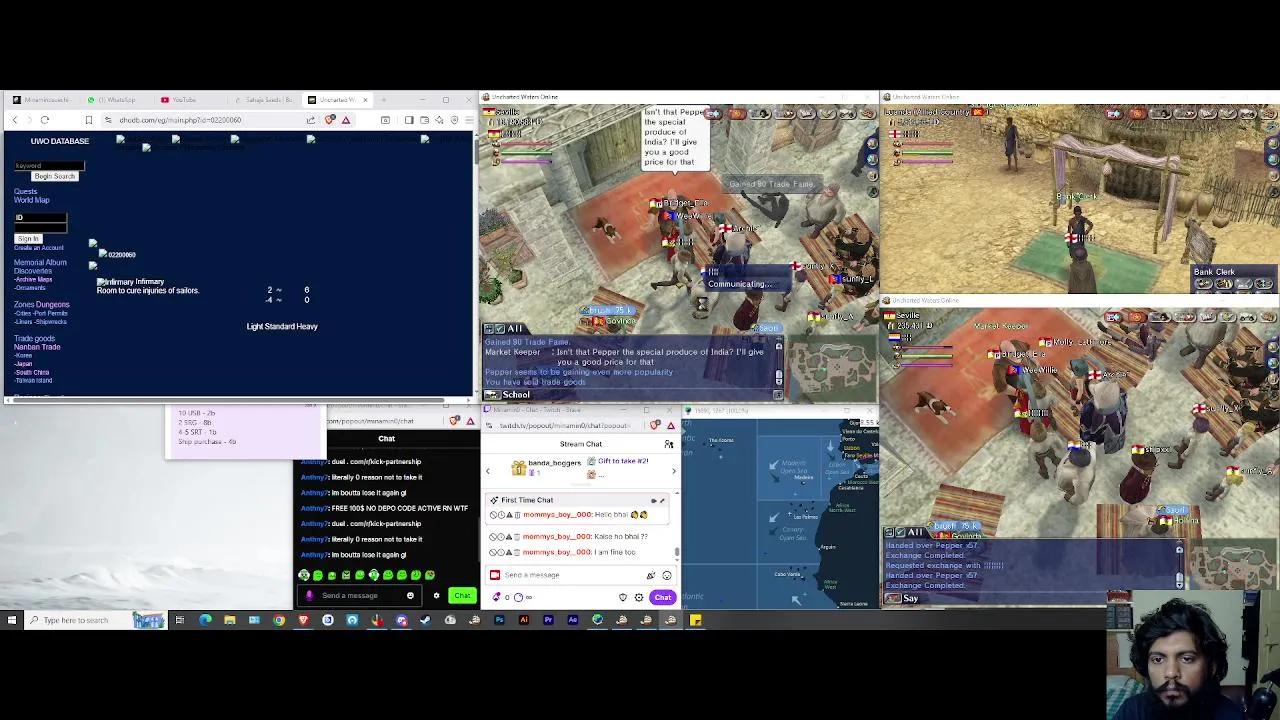Open Twitch community users list icon
Viewport: 1280px width, 720px height.
669,444
